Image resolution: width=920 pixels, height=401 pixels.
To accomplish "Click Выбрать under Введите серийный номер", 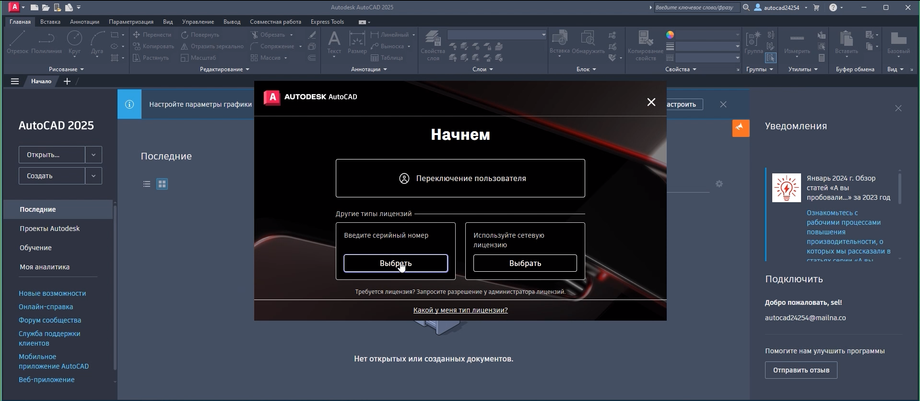I will point(395,263).
